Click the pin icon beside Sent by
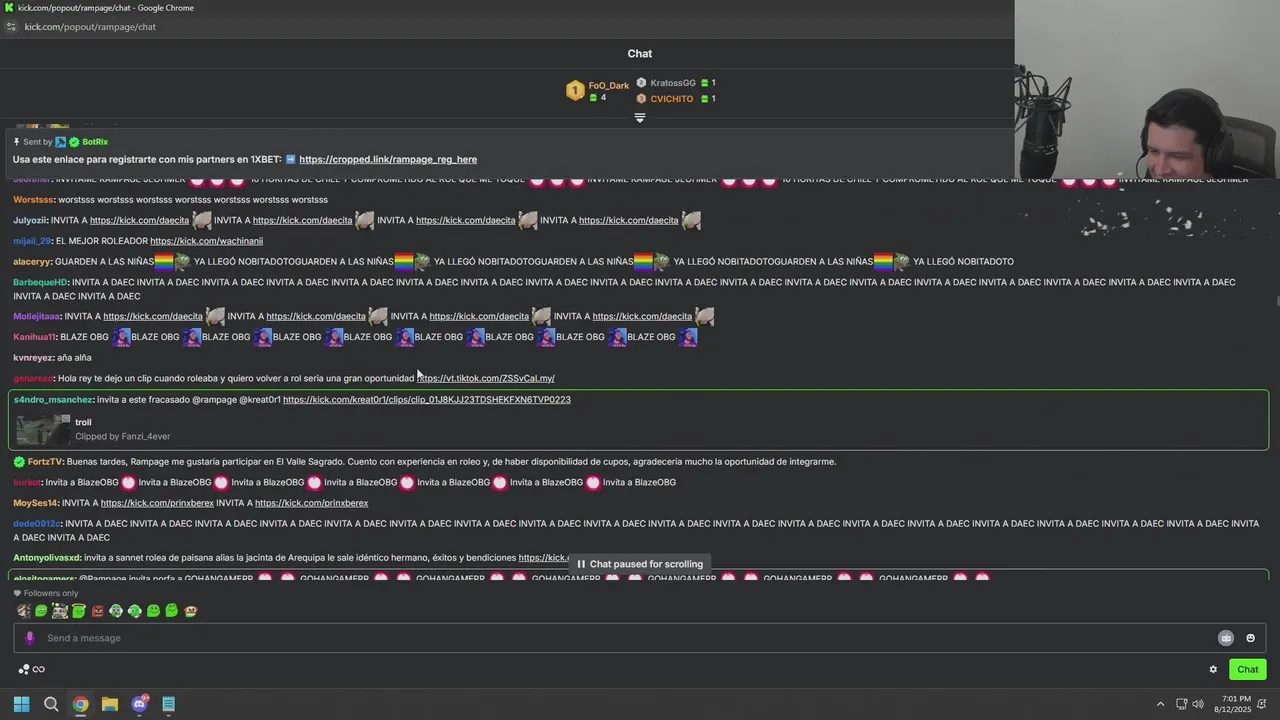The width and height of the screenshot is (1280, 720). (x=16, y=142)
